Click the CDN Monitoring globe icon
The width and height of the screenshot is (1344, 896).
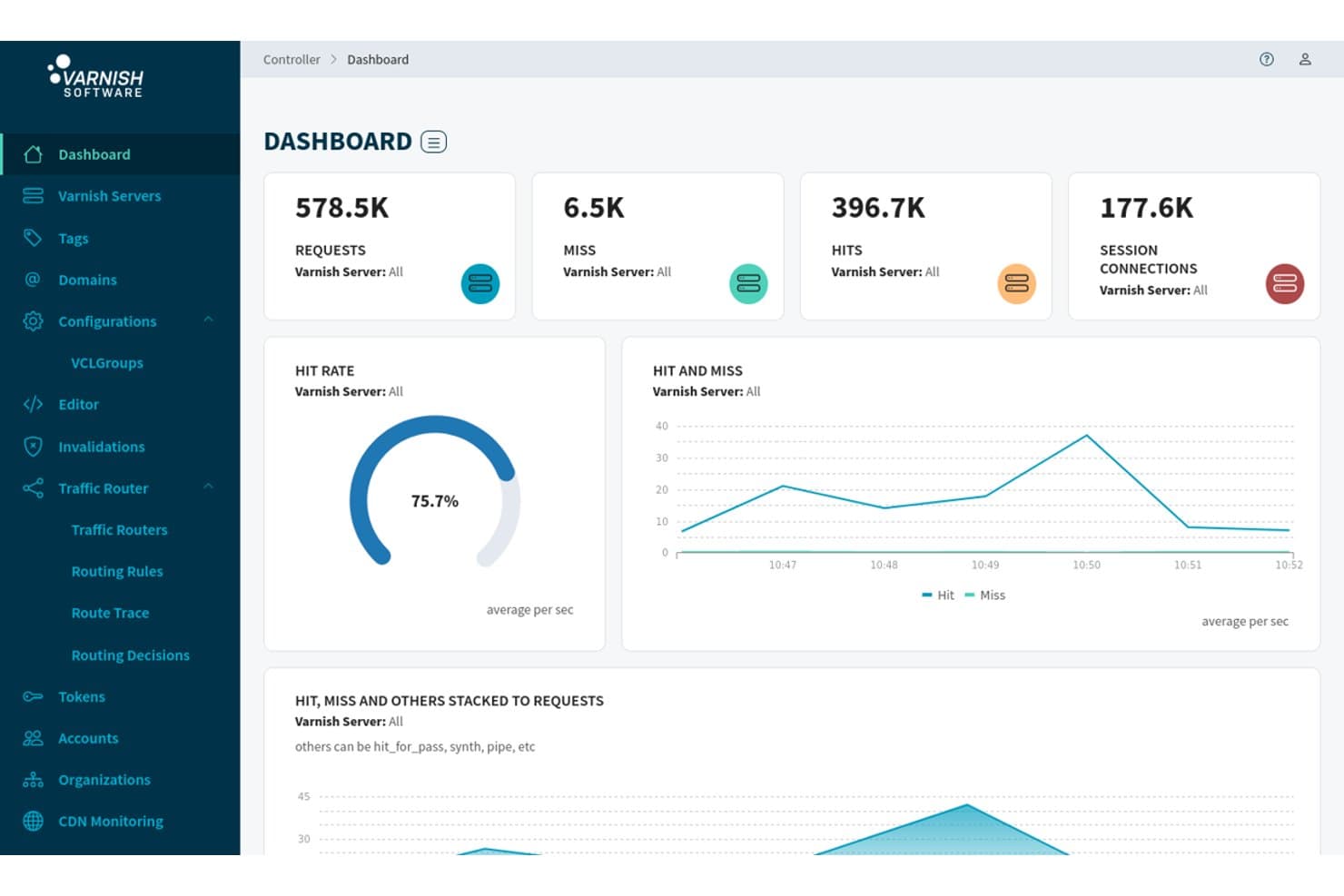point(34,822)
